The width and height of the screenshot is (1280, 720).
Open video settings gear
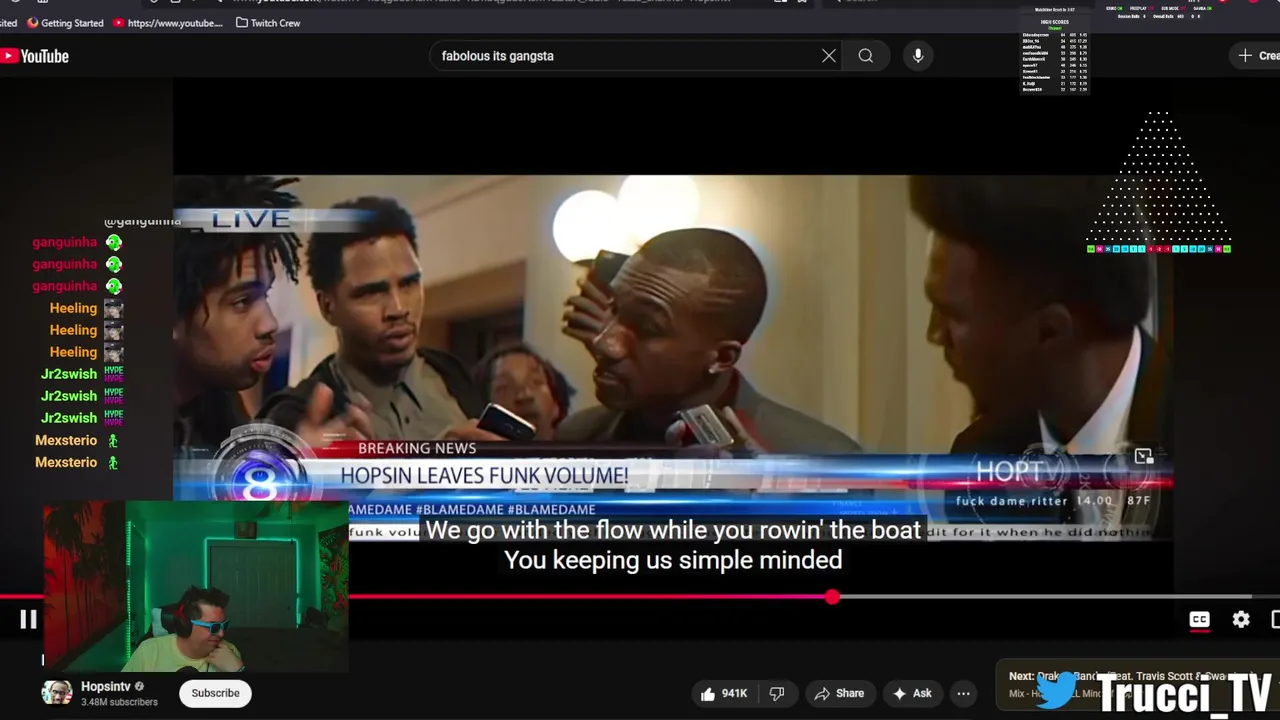1241,620
